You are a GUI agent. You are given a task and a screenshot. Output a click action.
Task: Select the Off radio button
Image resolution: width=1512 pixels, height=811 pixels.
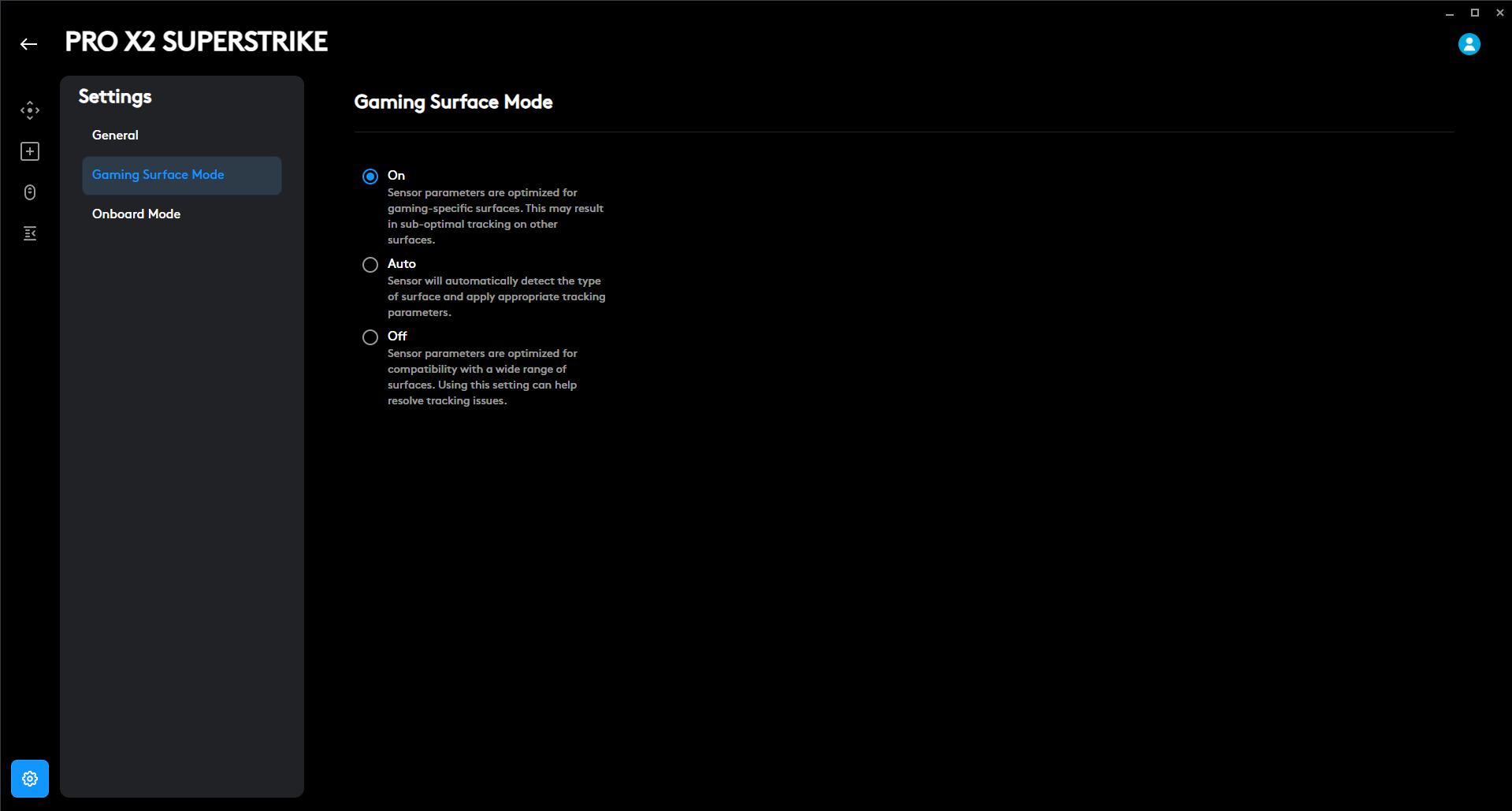coord(370,337)
